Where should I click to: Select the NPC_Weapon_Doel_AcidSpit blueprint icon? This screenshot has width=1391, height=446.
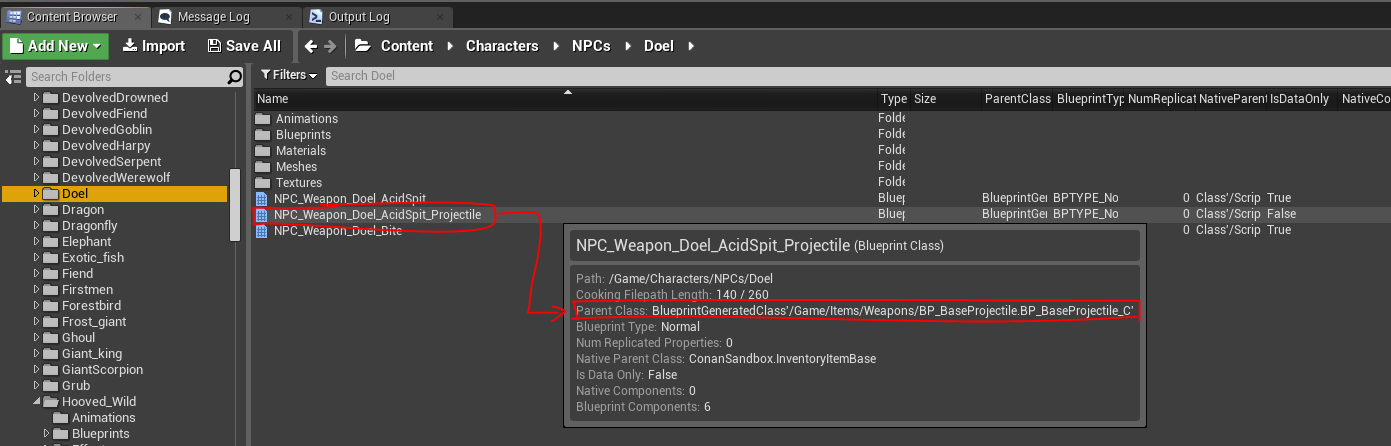[x=263, y=199]
